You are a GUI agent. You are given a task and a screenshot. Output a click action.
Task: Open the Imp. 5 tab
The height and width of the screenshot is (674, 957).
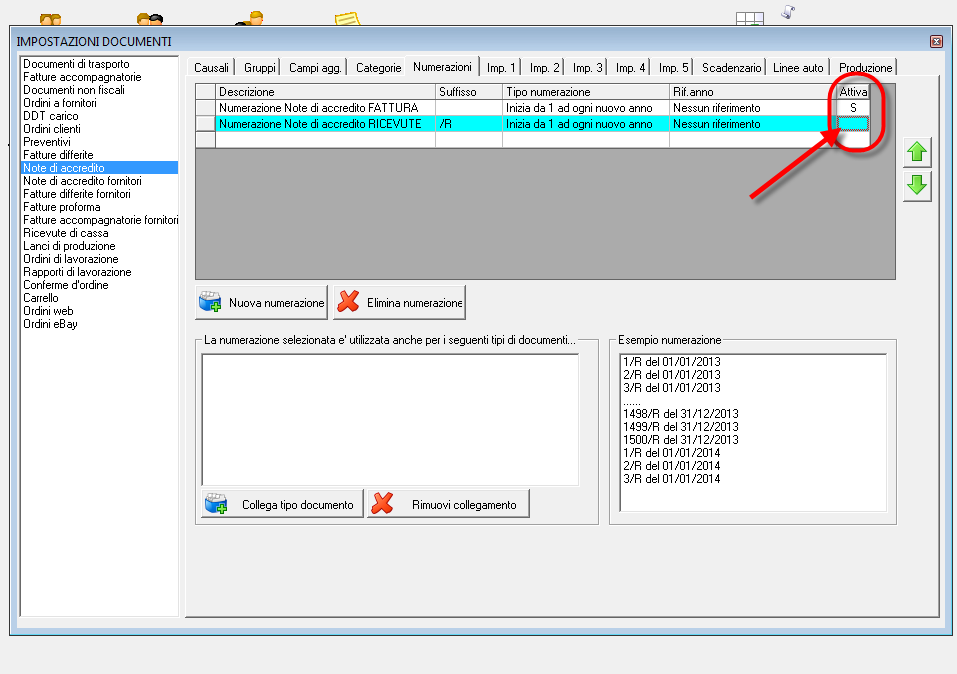pos(673,68)
